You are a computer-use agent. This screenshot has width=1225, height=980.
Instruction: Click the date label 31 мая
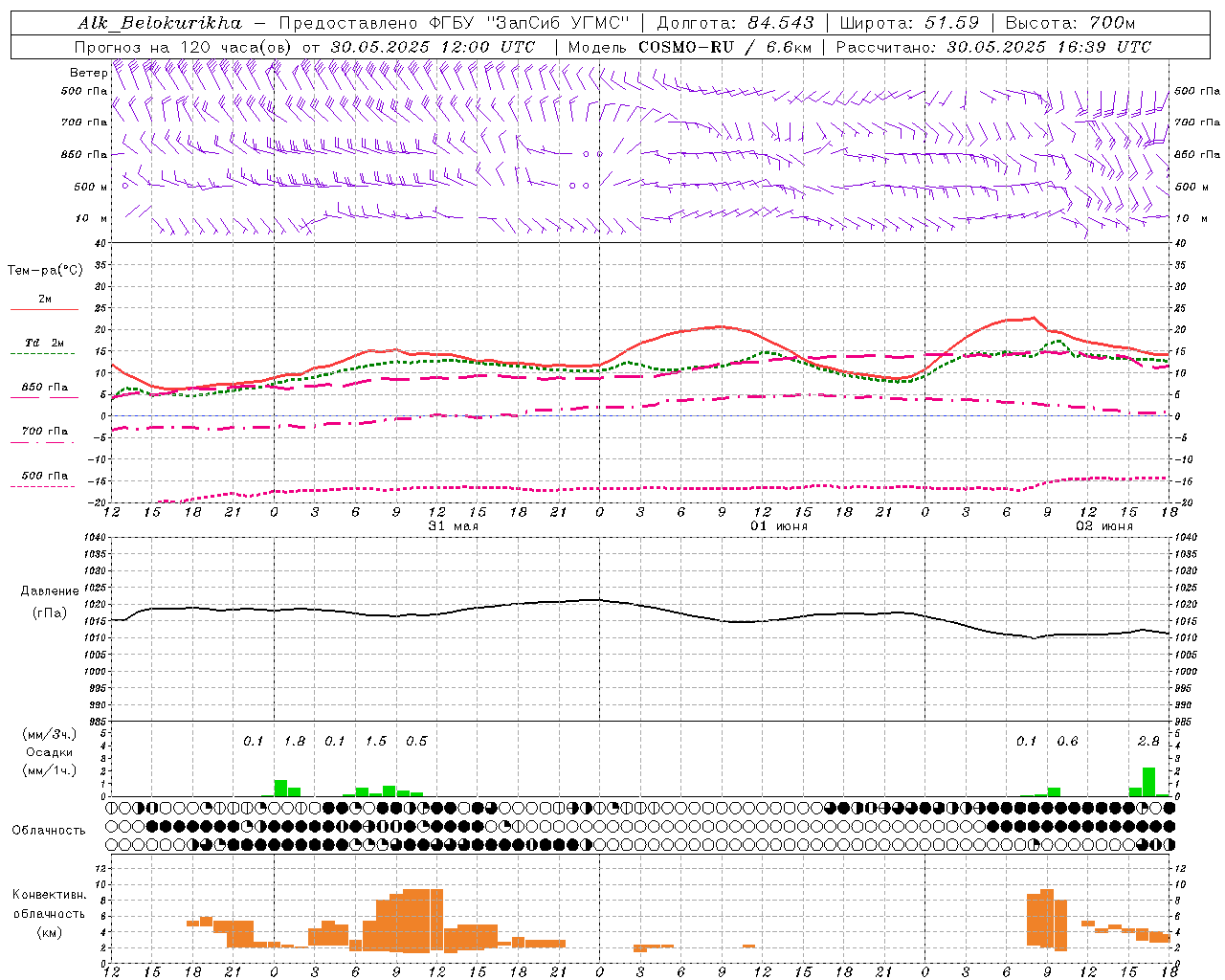pos(453,526)
